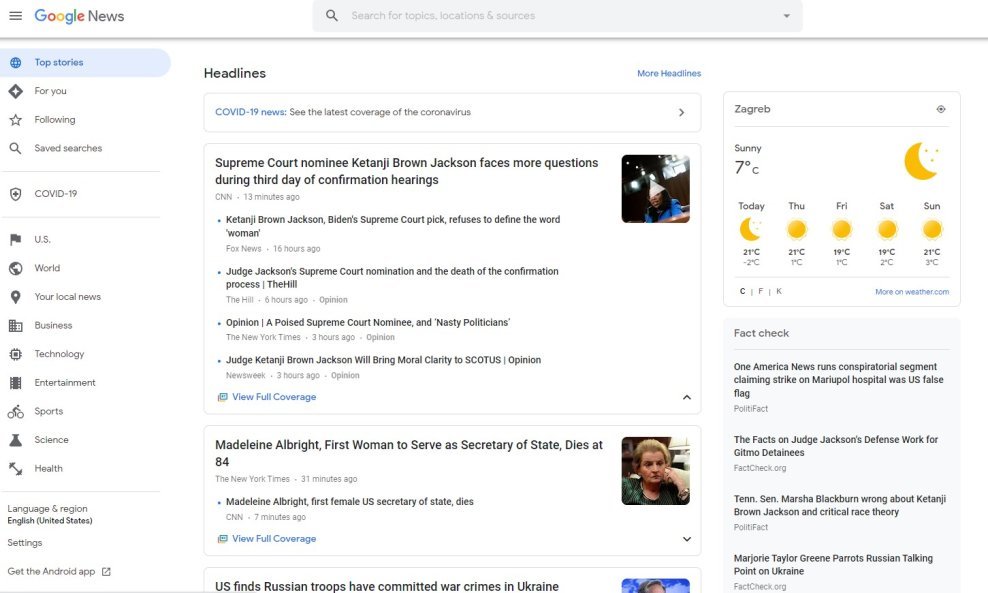
Task: Open CNN article on Albright's death
Action: (350, 502)
